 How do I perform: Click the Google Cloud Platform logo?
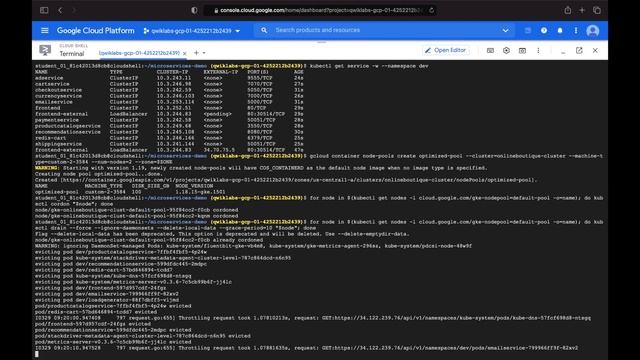(96, 31)
